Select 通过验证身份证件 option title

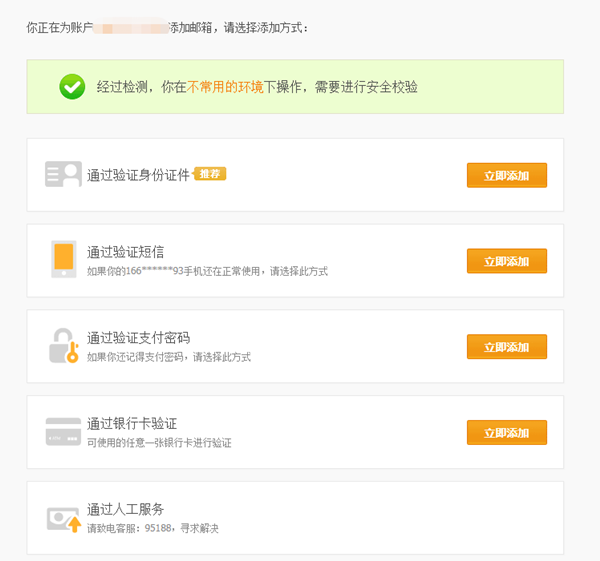pos(138,175)
